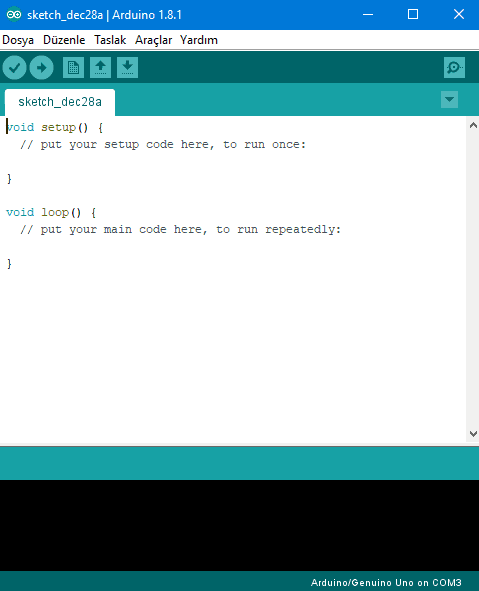Upload sketch with the arrow button
Screen dimensions: 479x591
click(x=41, y=68)
